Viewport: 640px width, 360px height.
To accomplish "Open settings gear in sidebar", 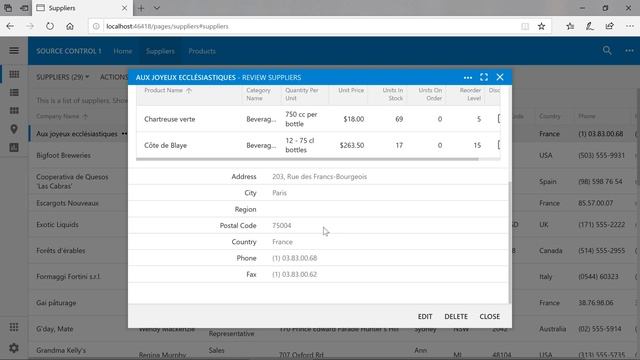I will 14,348.
